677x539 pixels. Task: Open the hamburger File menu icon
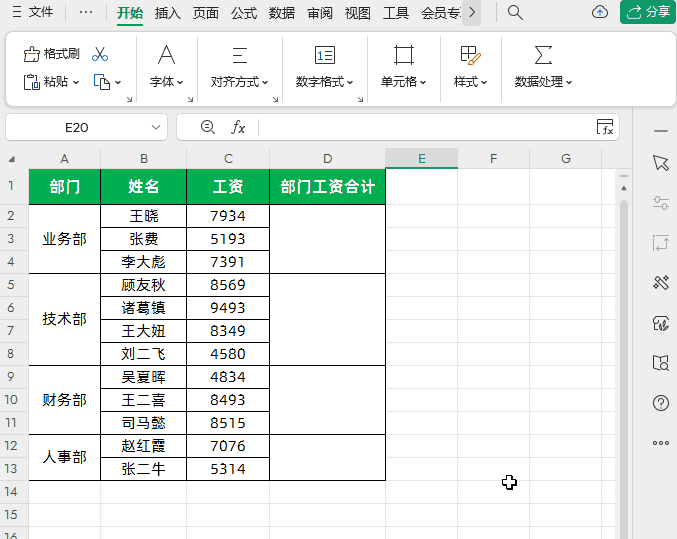click(17, 12)
